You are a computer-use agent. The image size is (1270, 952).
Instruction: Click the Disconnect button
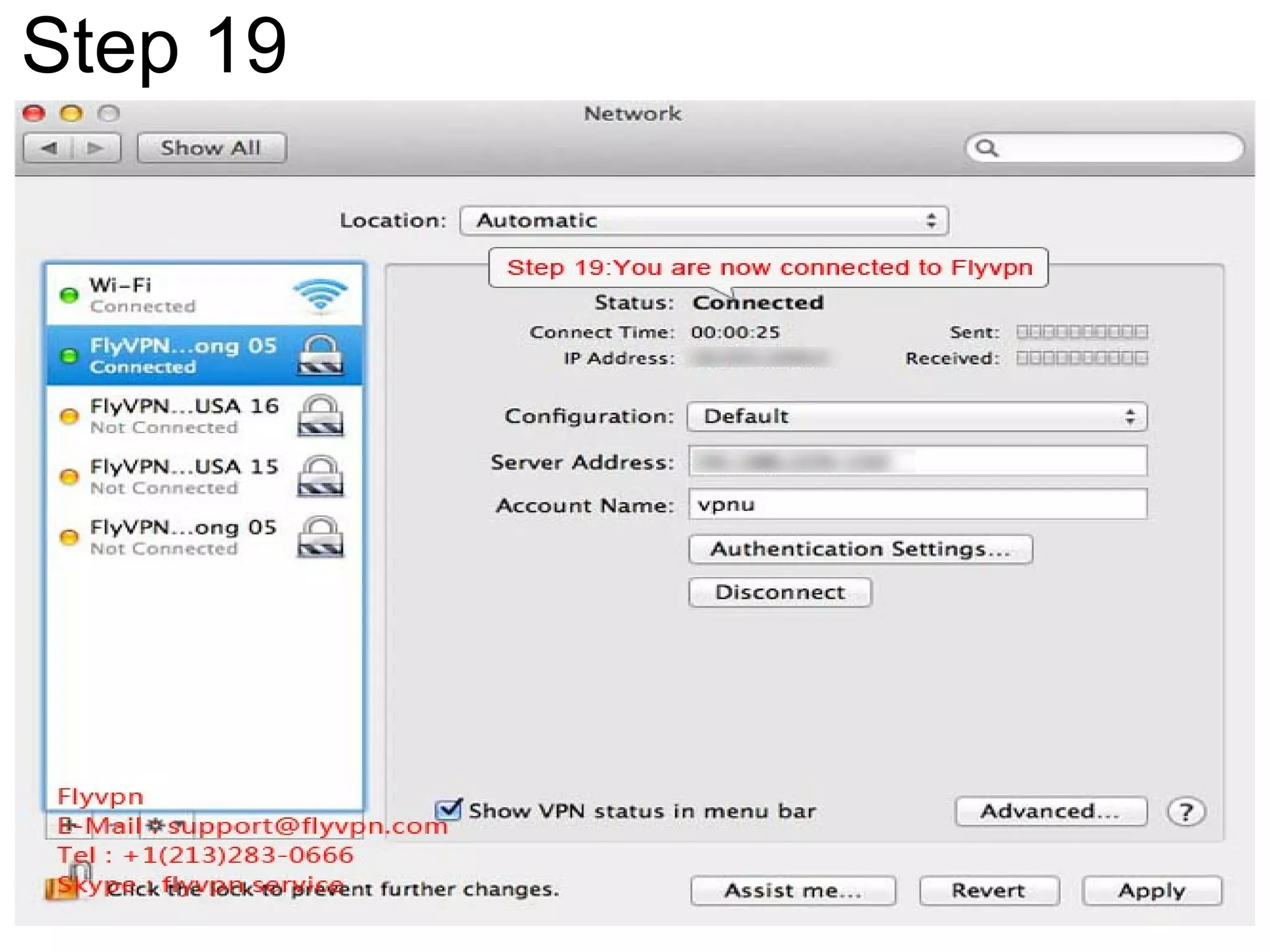coord(779,593)
